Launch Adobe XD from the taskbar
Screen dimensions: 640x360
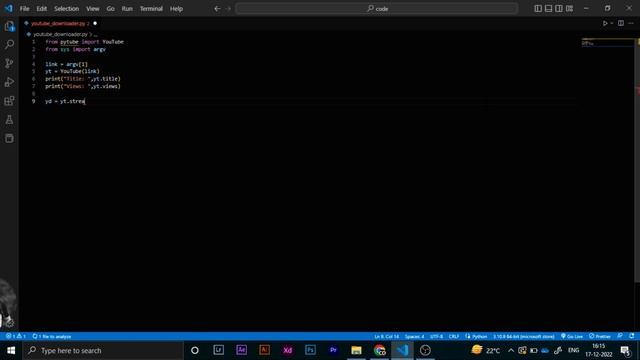pyautogui.click(x=287, y=350)
